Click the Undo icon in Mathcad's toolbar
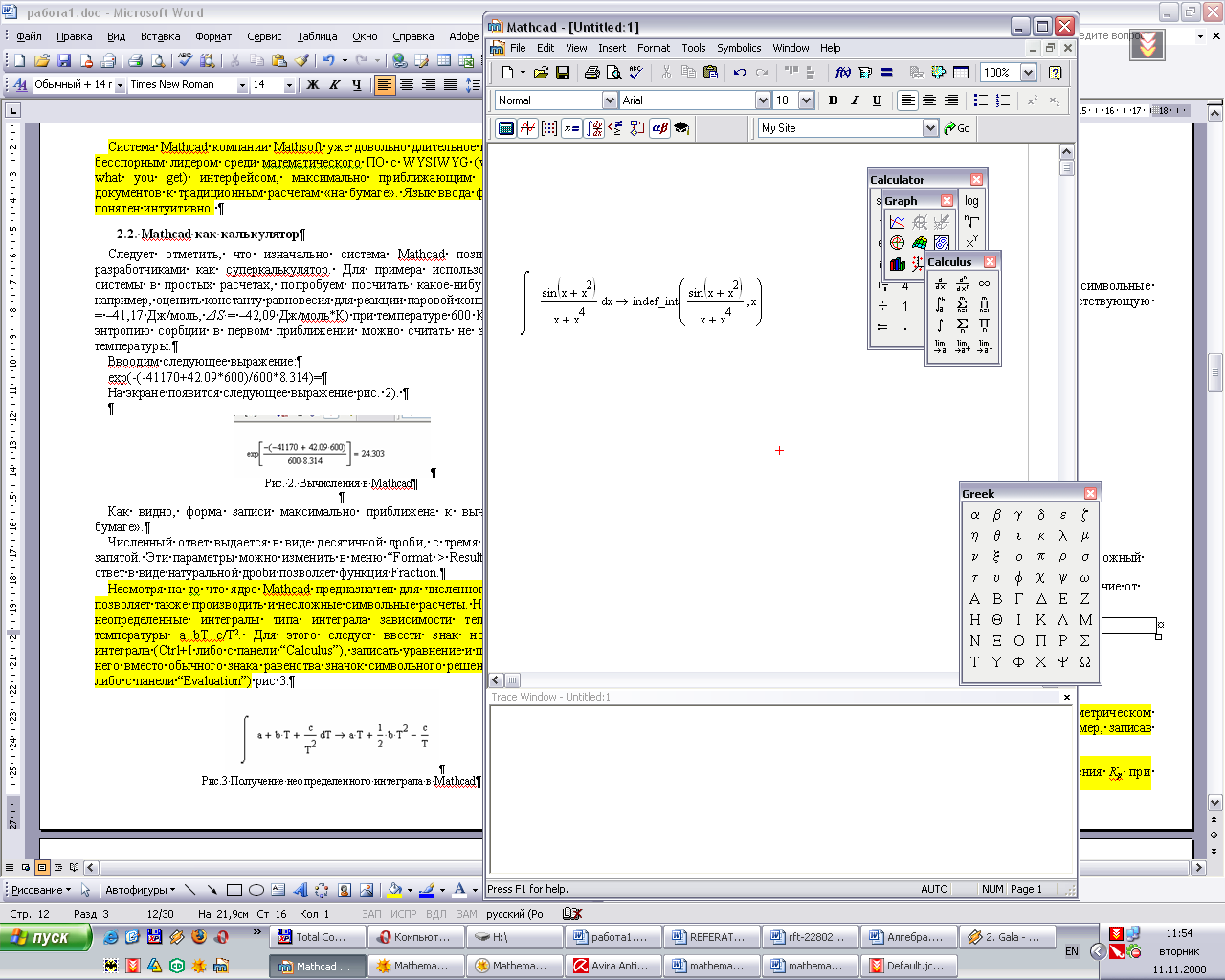 [740, 73]
